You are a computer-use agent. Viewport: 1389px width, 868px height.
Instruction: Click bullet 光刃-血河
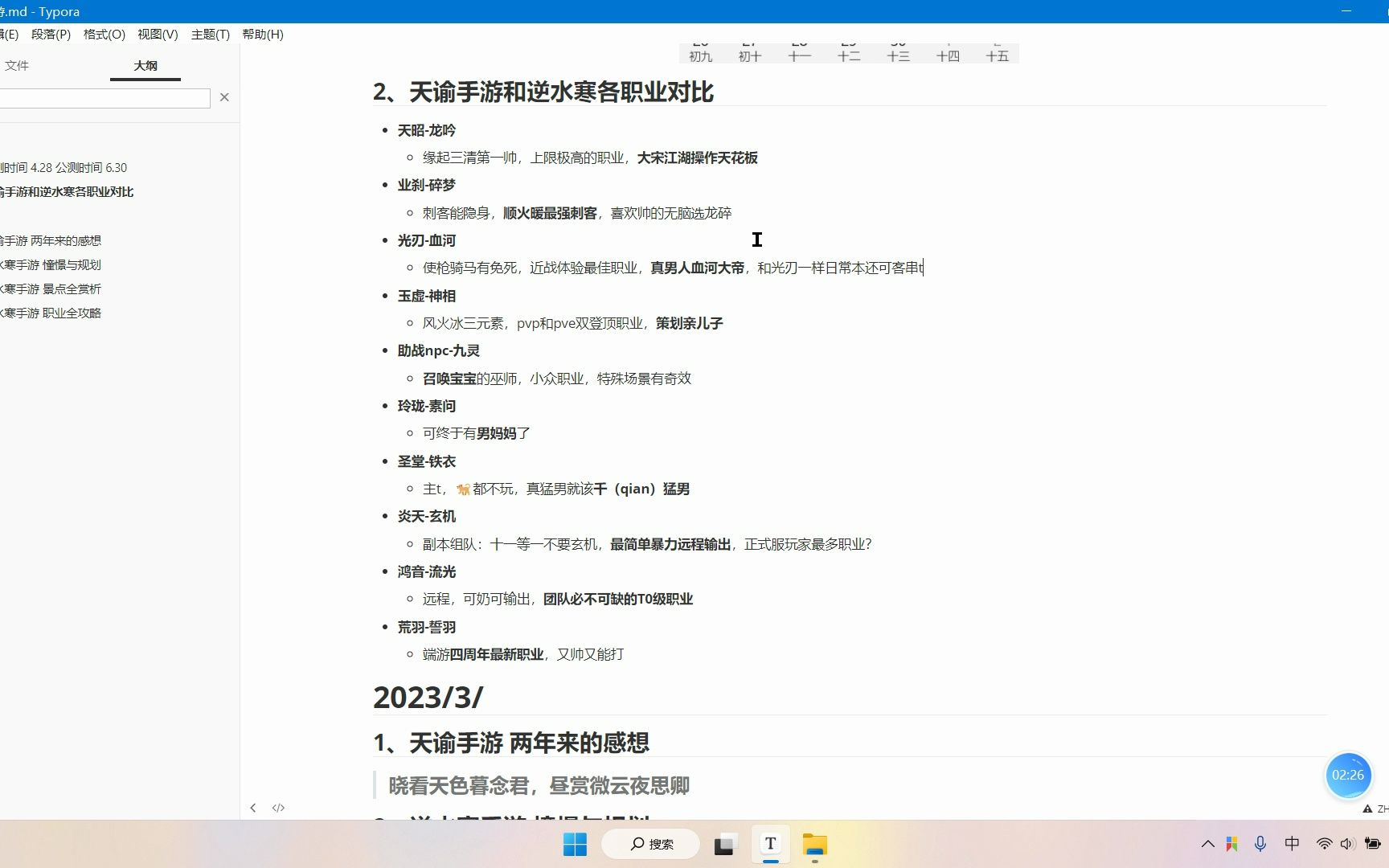point(426,240)
